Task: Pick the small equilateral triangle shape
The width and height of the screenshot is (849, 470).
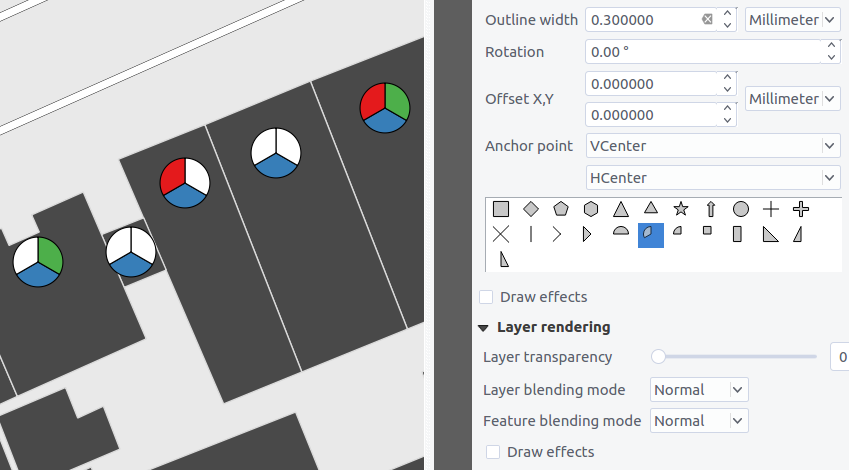Action: click(651, 207)
